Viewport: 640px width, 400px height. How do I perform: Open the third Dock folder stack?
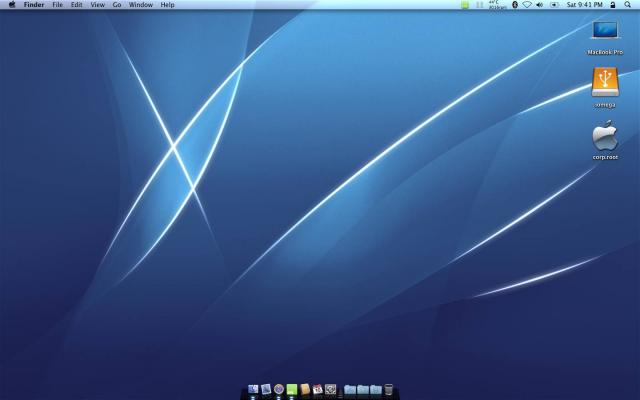(376, 390)
